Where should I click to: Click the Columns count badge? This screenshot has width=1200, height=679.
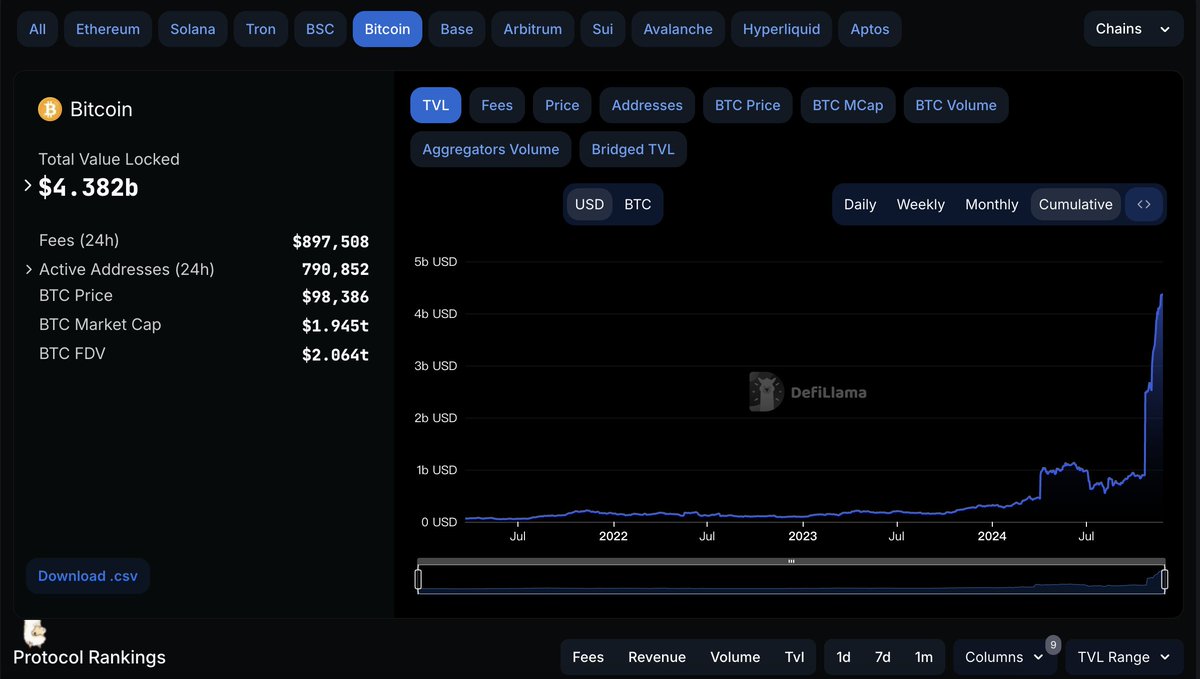point(1053,645)
